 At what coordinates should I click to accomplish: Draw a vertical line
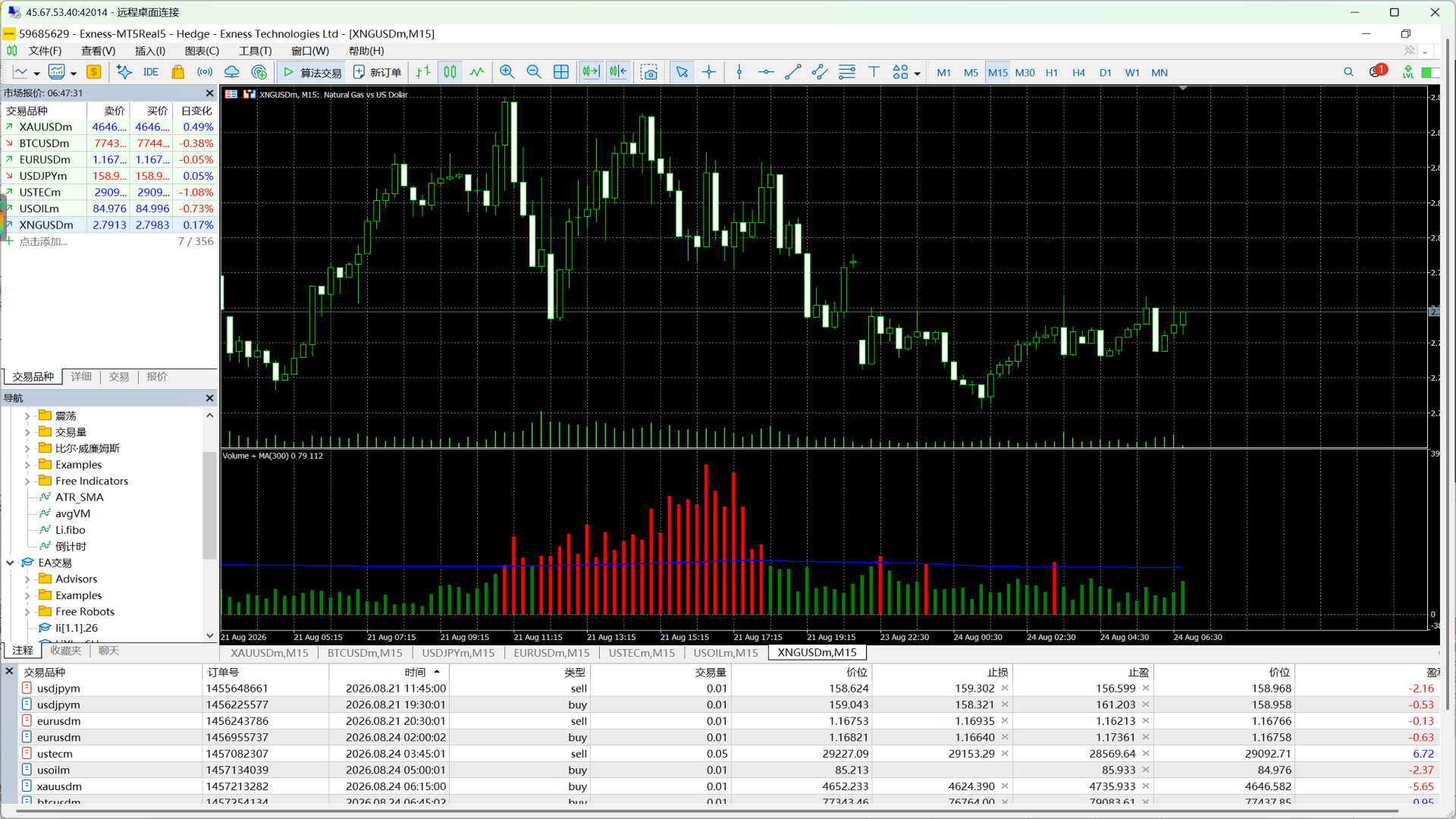point(739,73)
